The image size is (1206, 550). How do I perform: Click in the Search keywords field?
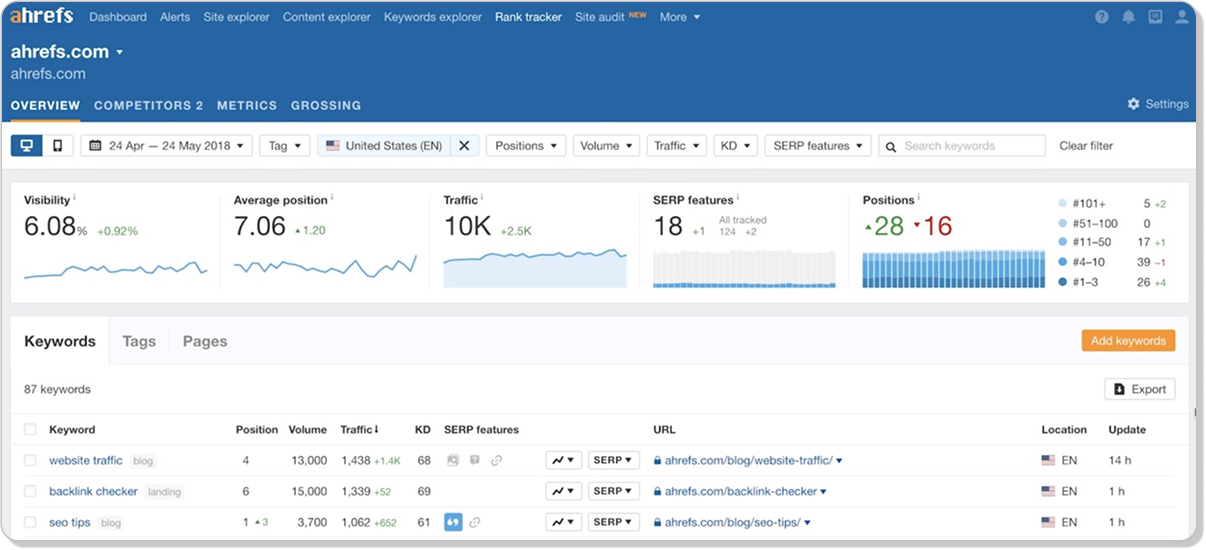click(x=962, y=146)
